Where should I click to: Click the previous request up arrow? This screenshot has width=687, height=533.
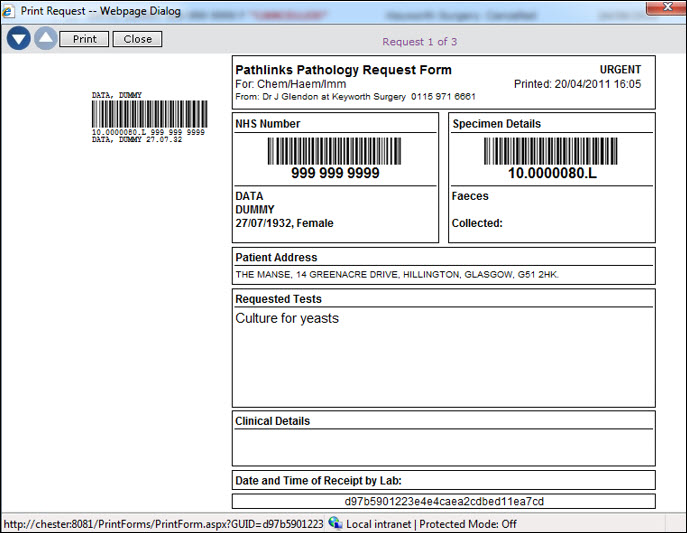[45, 39]
